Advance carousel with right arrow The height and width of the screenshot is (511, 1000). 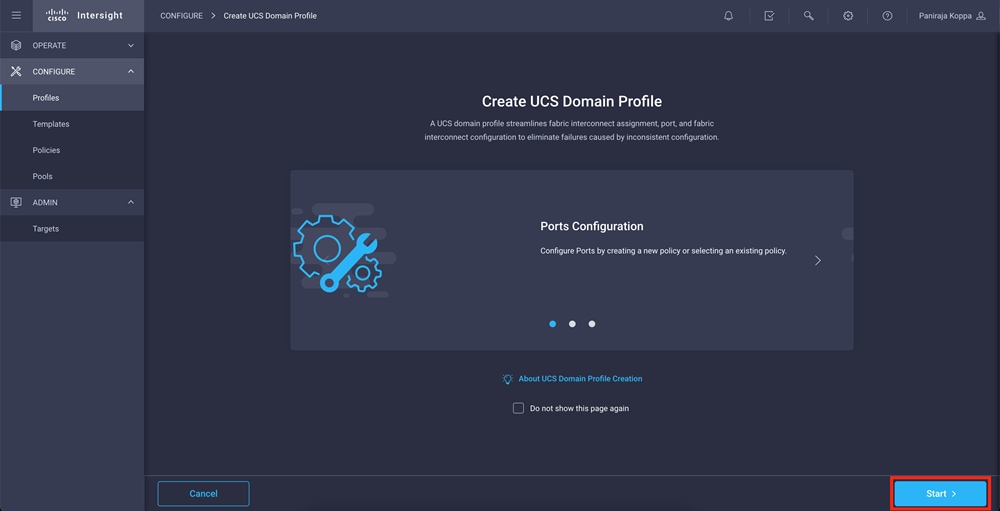(x=818, y=260)
